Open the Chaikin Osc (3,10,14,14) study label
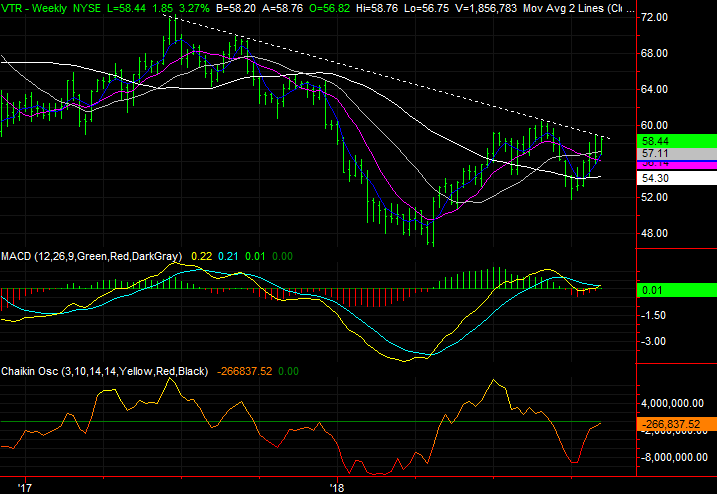Viewport: 717px width, 494px height. click(104, 371)
